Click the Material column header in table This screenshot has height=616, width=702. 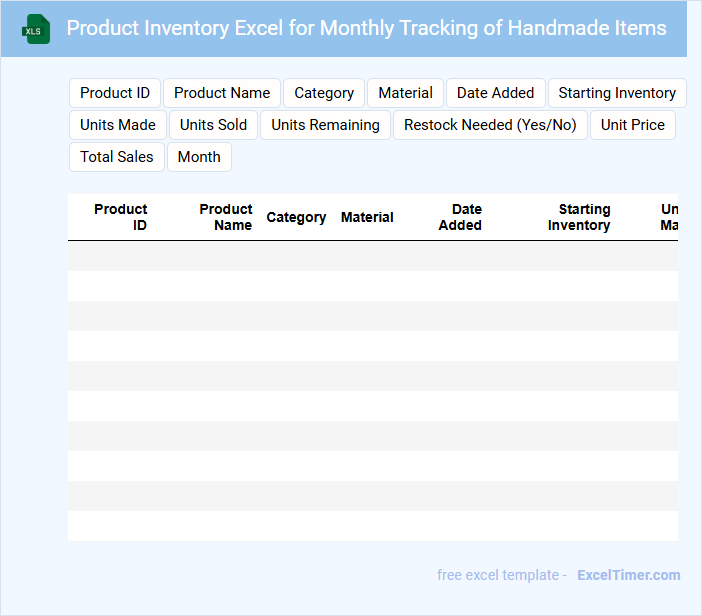tap(367, 217)
